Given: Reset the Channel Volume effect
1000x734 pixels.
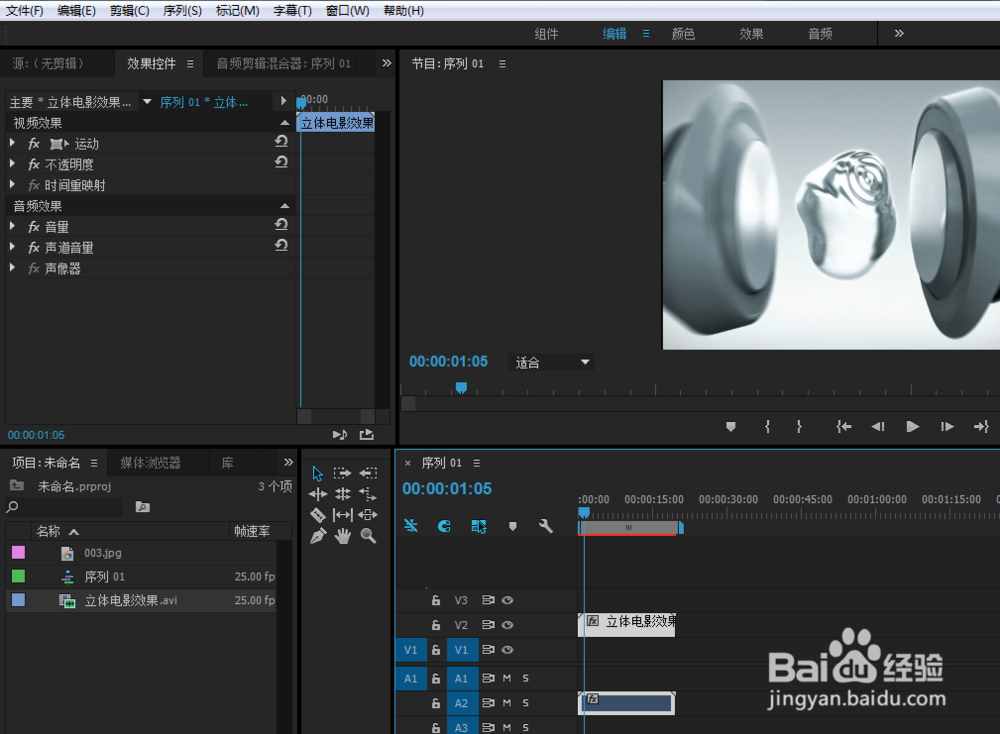Looking at the screenshot, I should [x=281, y=245].
